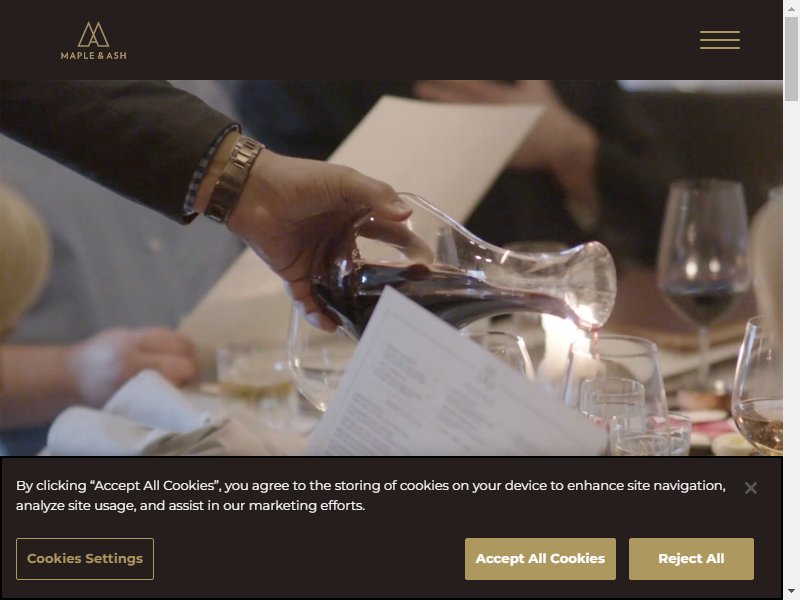This screenshot has width=800, height=600.
Task: Click the vertical scrollbar thumb
Action: (791, 59)
